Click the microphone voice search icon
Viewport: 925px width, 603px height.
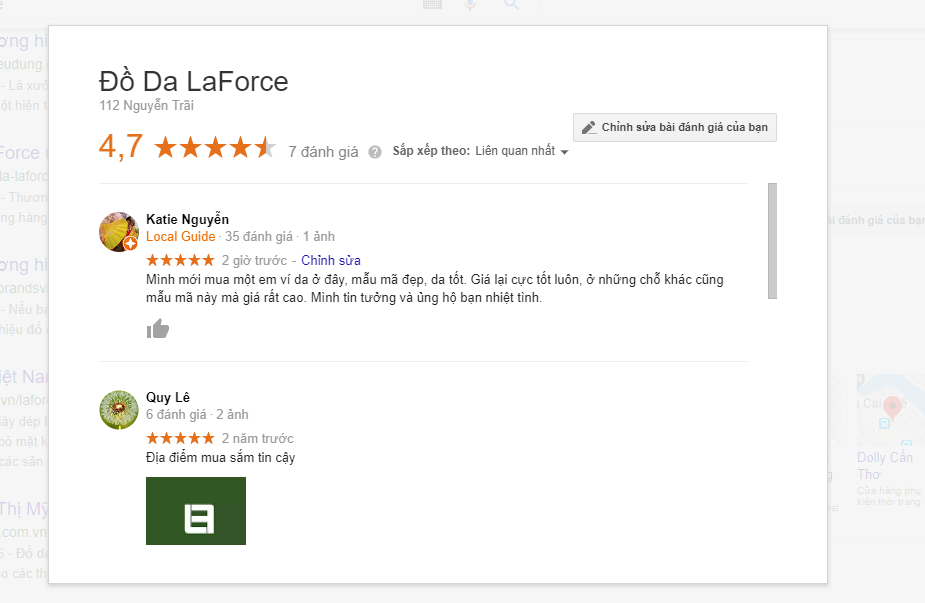pos(471,5)
